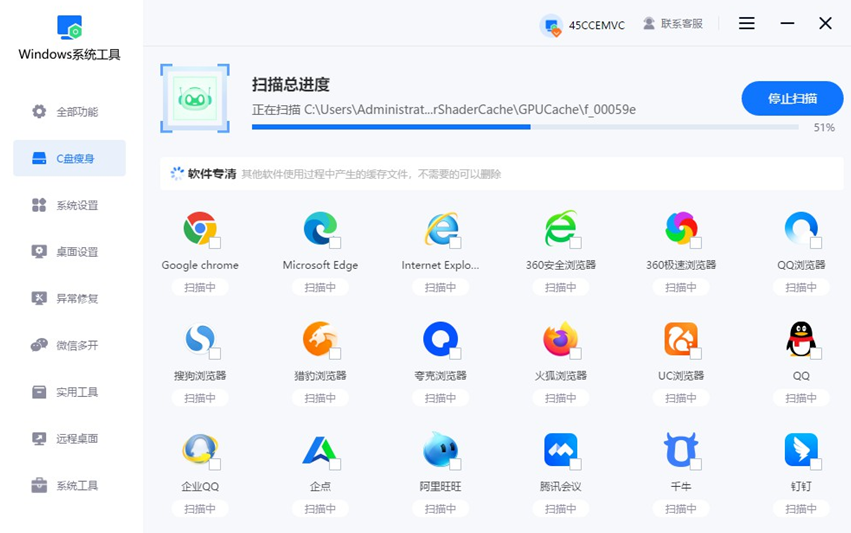
Task: Toggle the 360安全浏览器 checkbox
Action: pos(576,243)
